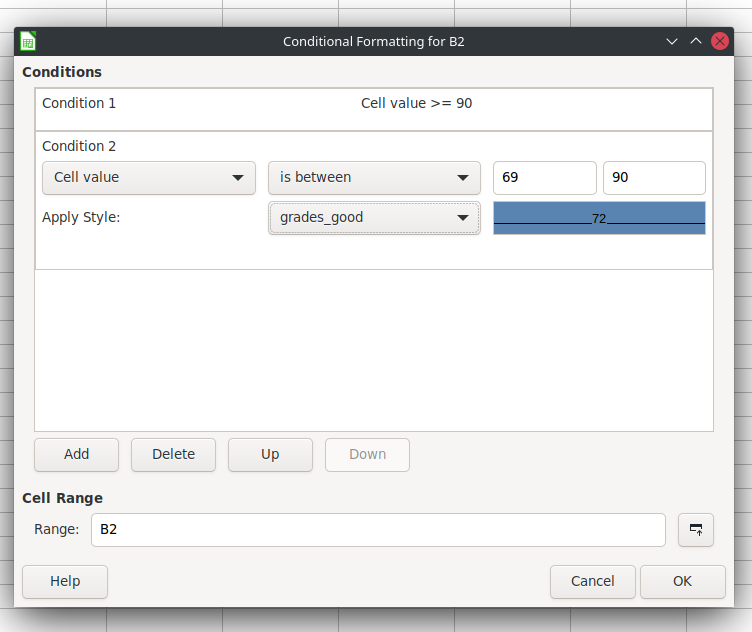This screenshot has width=752, height=632.
Task: Click the lower bound field containing 69
Action: (x=545, y=177)
